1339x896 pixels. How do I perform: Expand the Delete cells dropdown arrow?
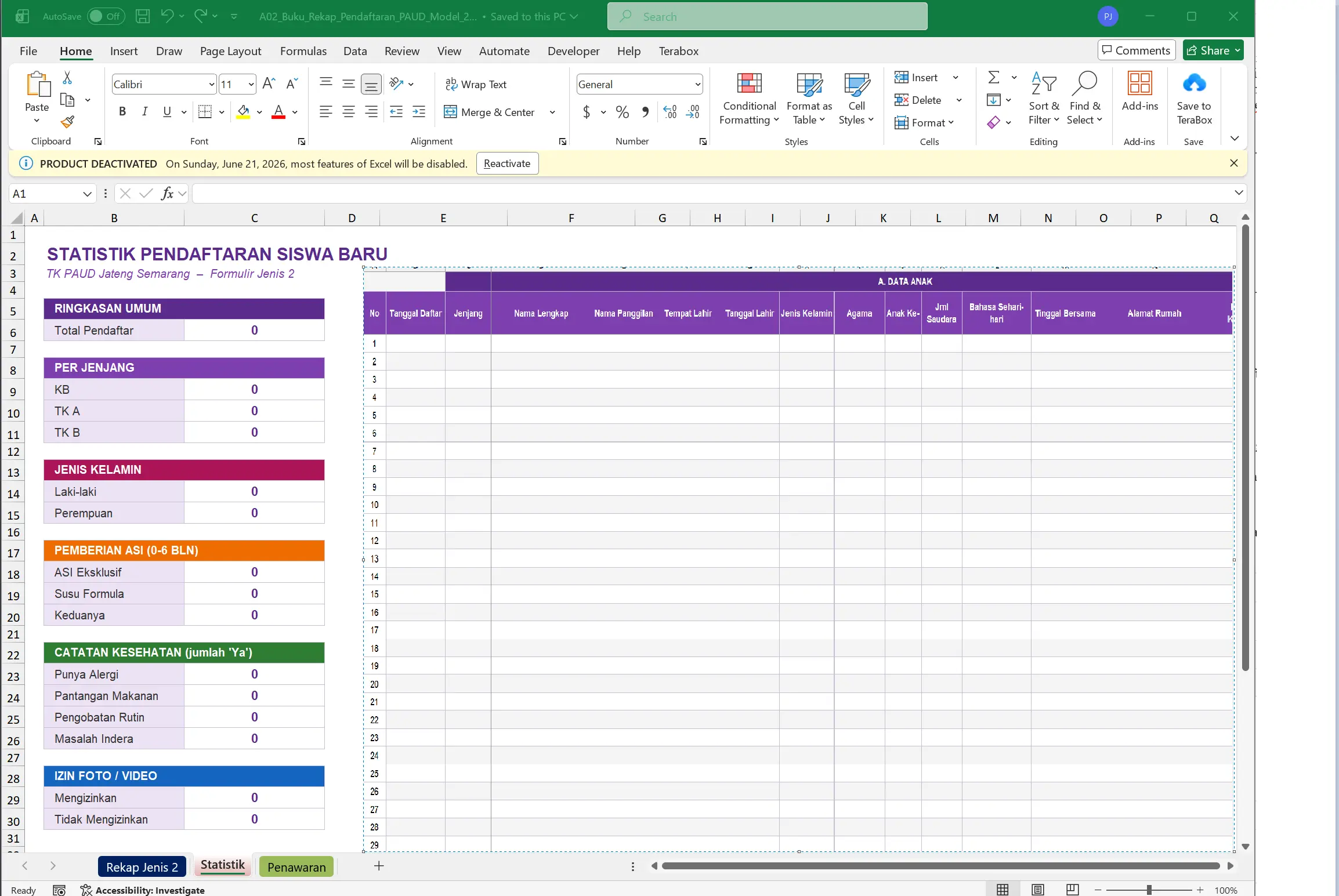(x=959, y=100)
